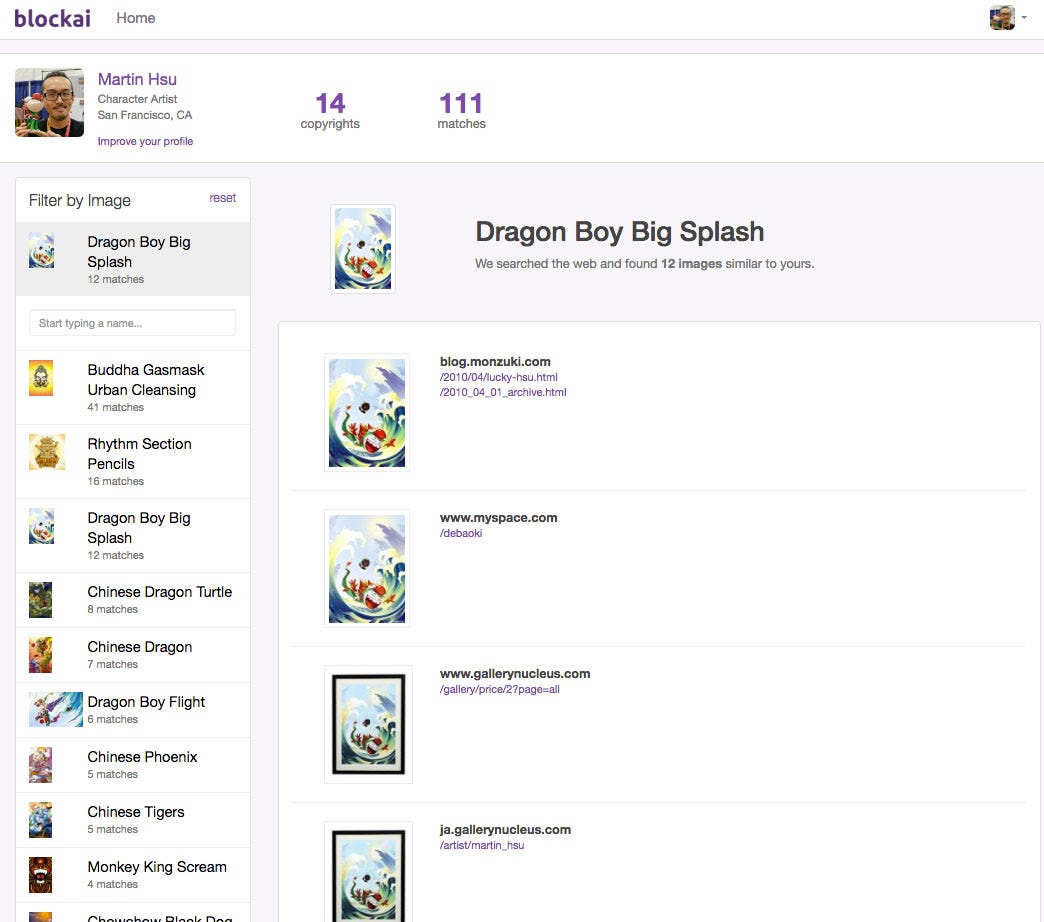Image resolution: width=1044 pixels, height=922 pixels.
Task: Click Martin Hsu profile photo
Action: pos(49,103)
